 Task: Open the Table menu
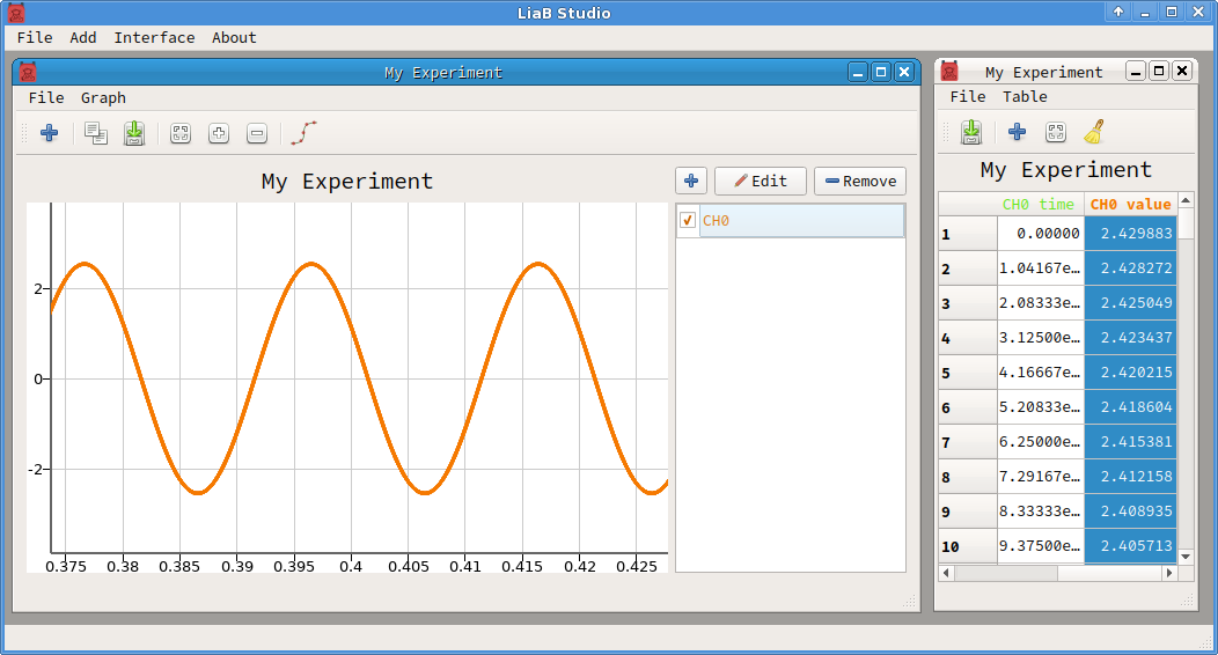pyautogui.click(x=1025, y=96)
